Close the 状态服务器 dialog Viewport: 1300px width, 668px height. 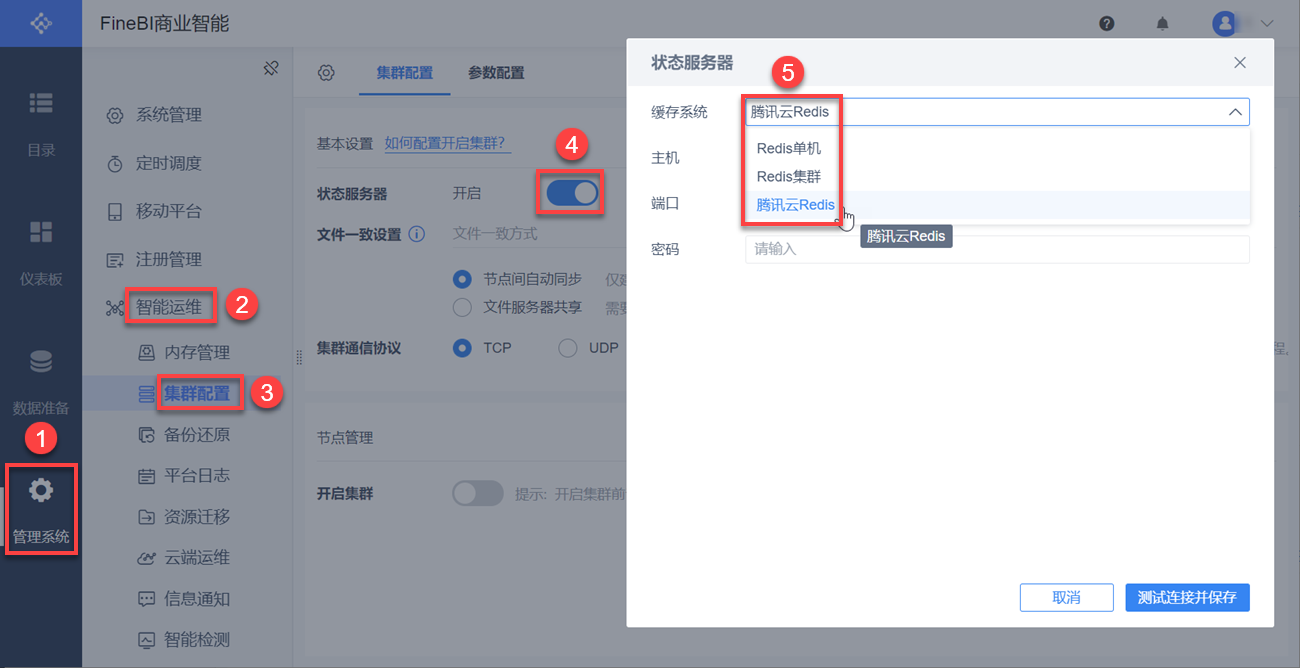click(1240, 62)
